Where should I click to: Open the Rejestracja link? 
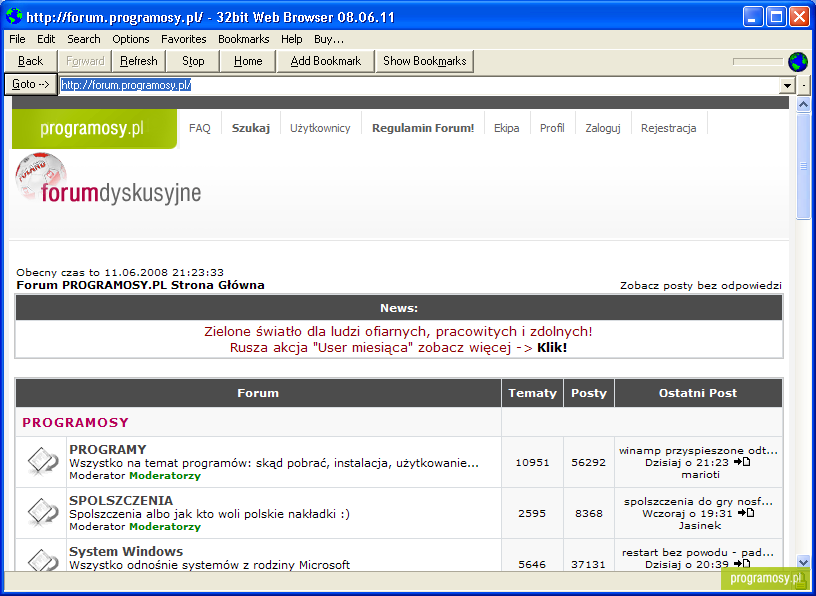tap(669, 128)
